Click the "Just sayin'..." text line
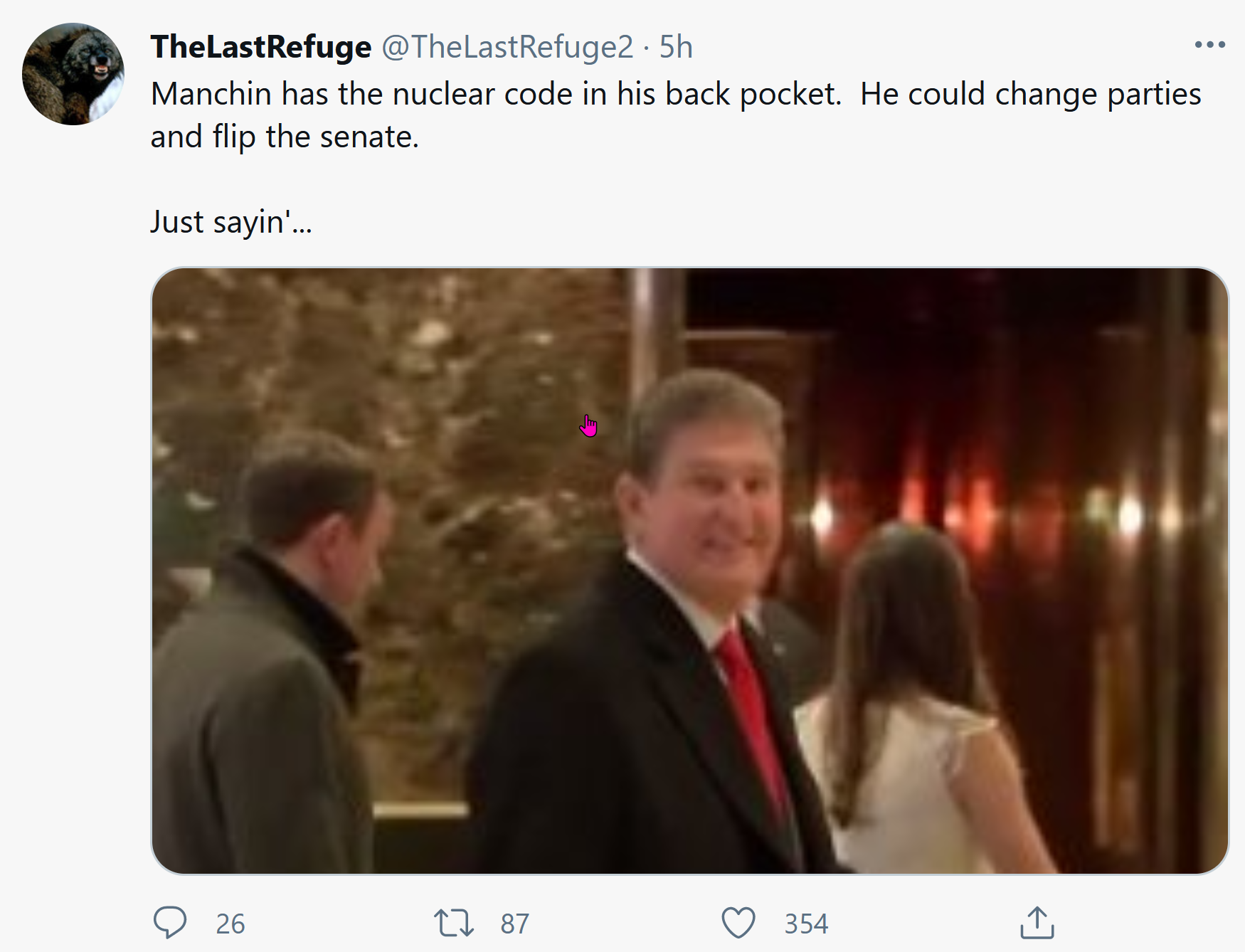The height and width of the screenshot is (952, 1245). pos(231,222)
